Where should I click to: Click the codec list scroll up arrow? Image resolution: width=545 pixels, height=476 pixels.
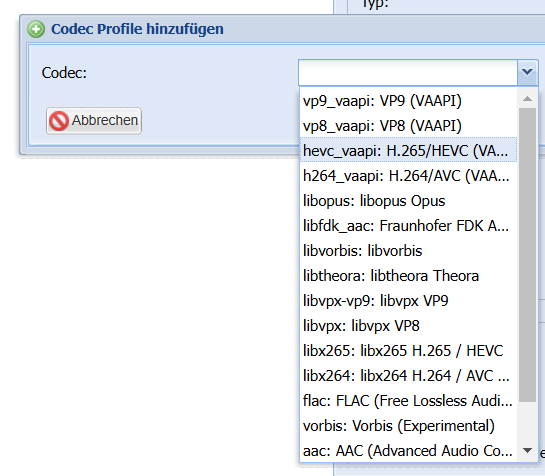(527, 99)
